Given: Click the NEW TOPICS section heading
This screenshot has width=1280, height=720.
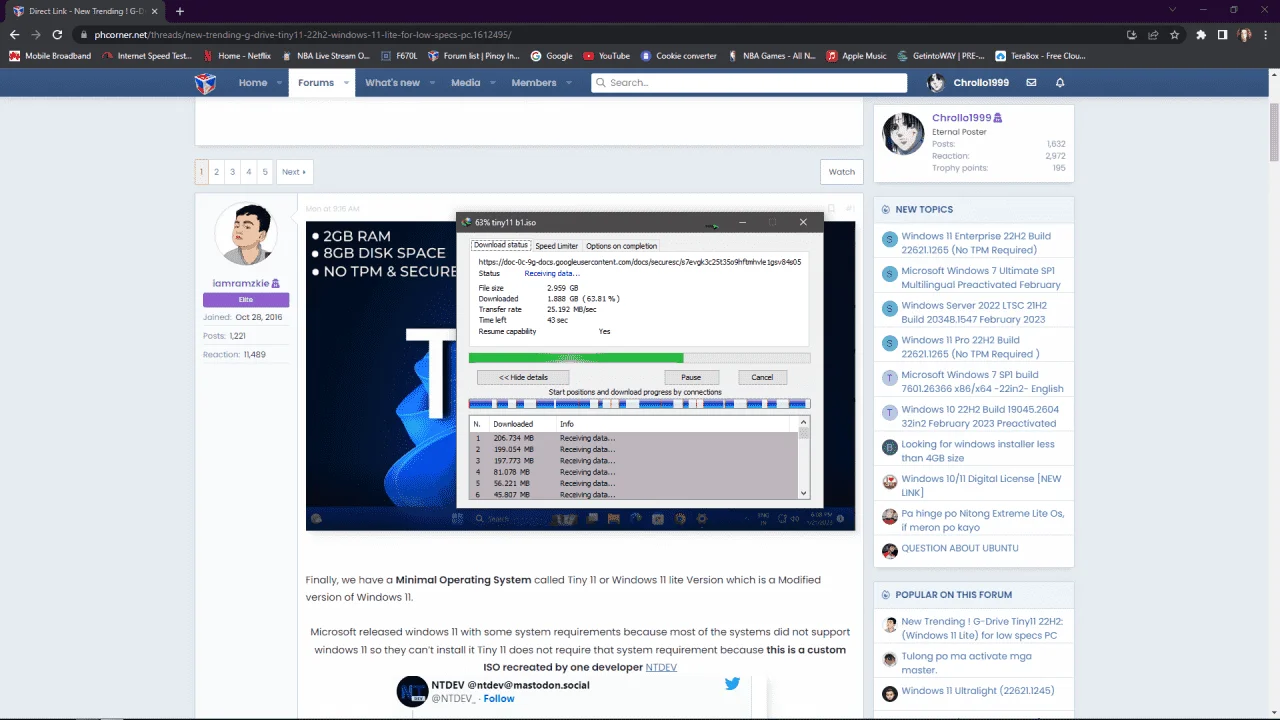Looking at the screenshot, I should point(924,210).
